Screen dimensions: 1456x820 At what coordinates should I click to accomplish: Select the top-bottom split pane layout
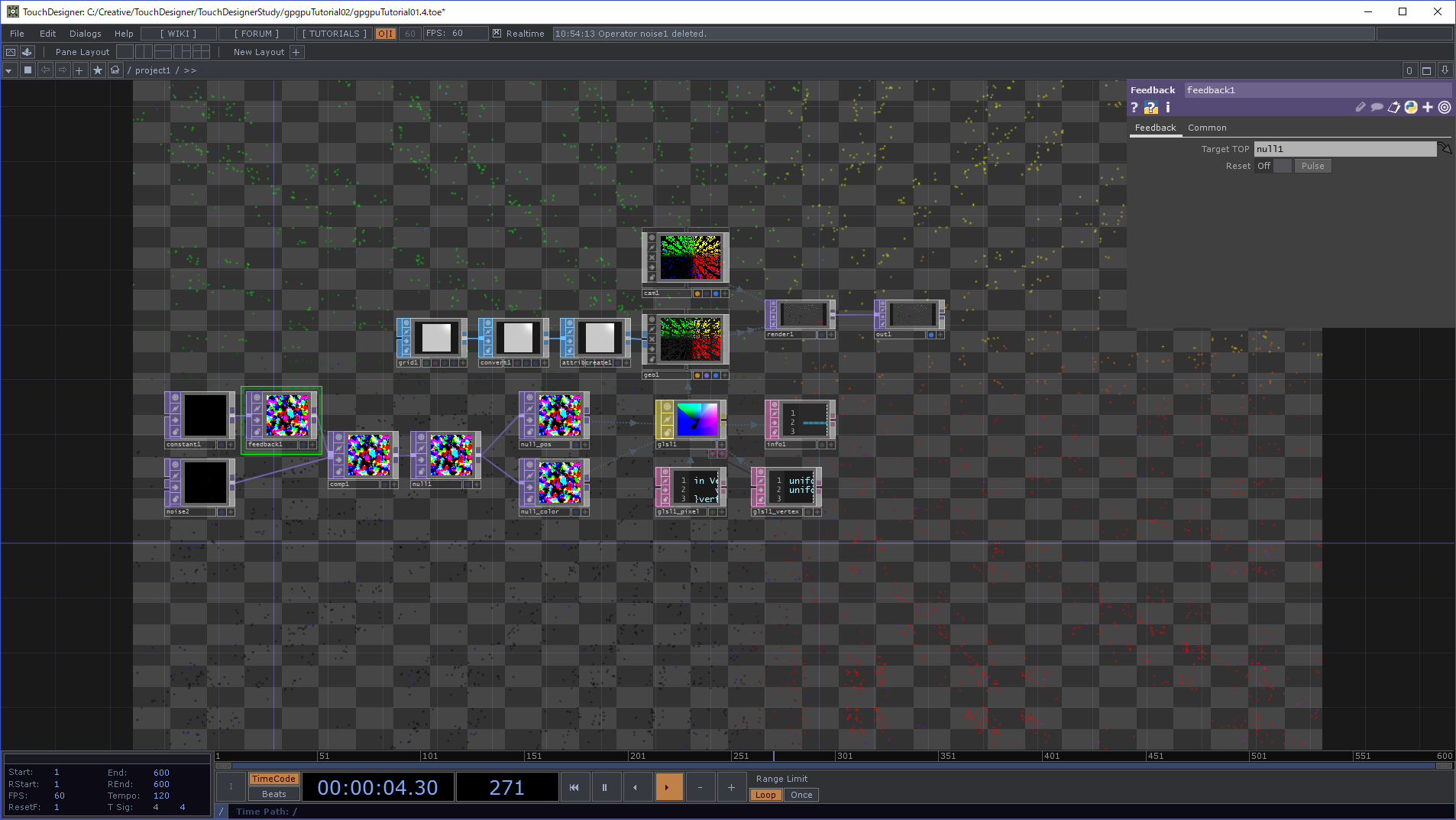163,52
